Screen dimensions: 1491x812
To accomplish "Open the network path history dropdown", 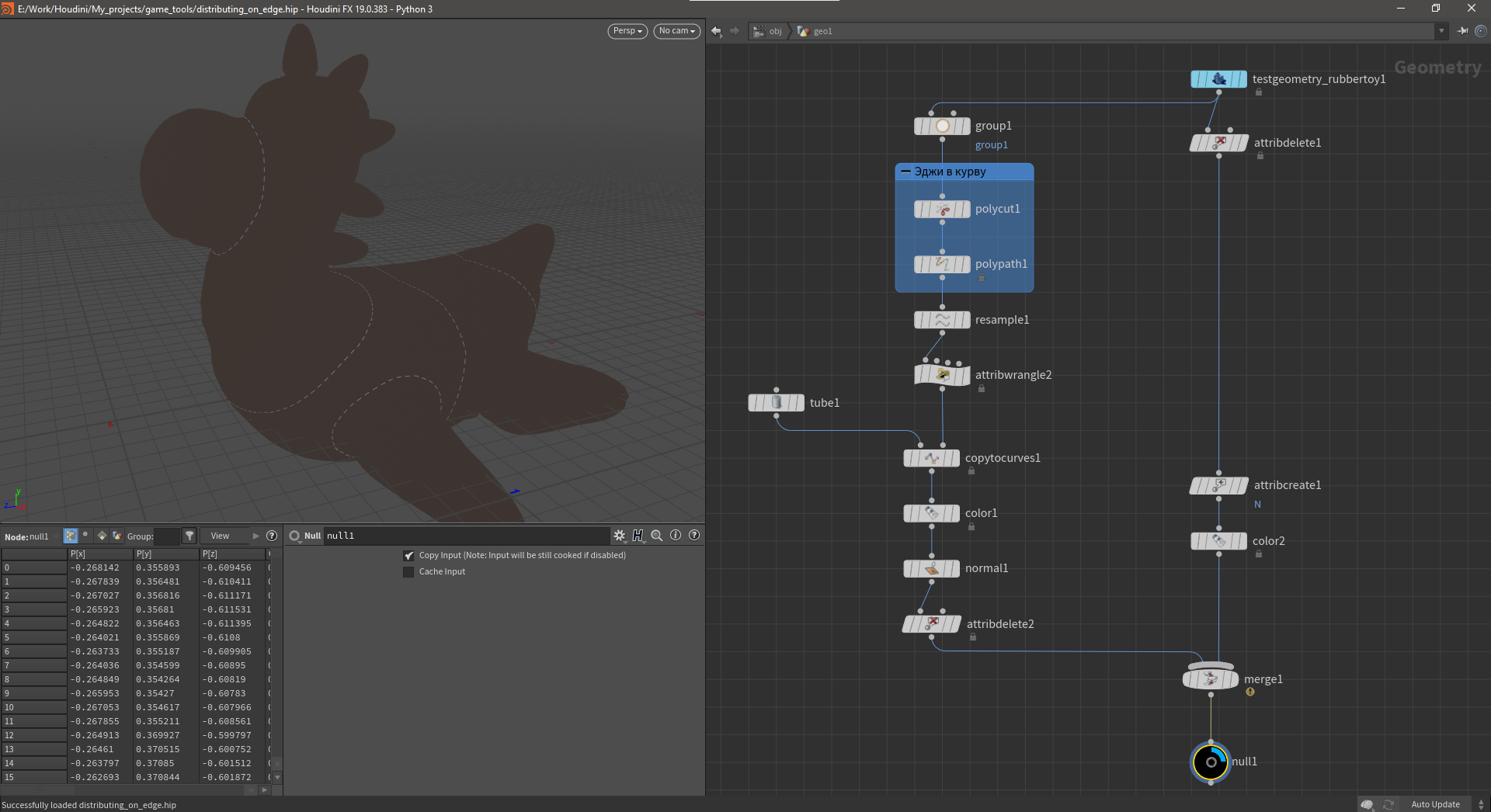I will (1441, 31).
